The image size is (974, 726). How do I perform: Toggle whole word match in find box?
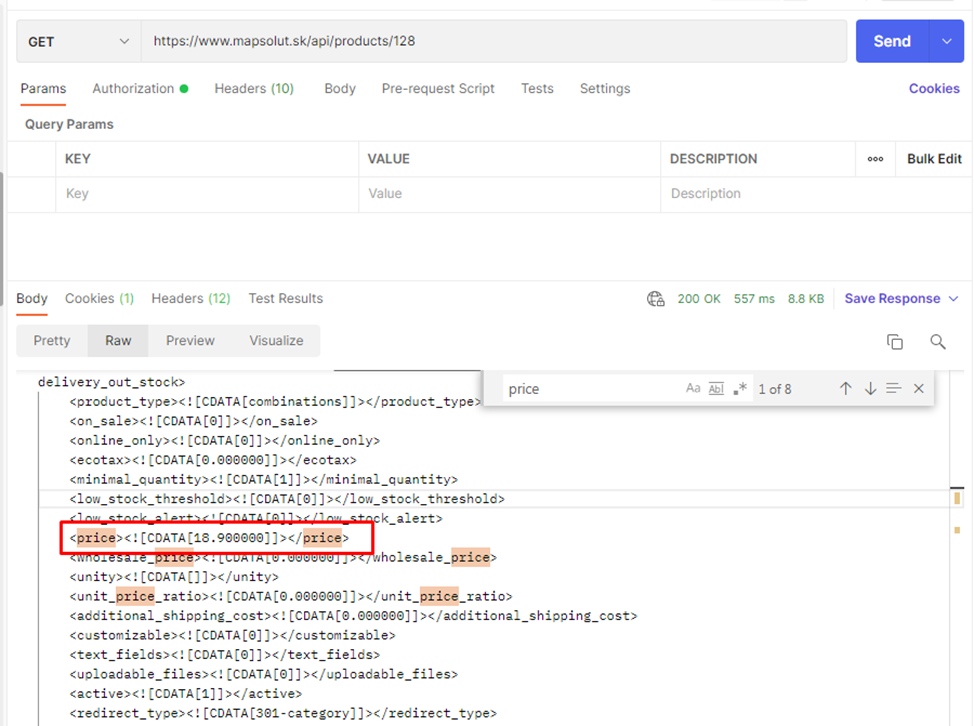[x=716, y=389]
